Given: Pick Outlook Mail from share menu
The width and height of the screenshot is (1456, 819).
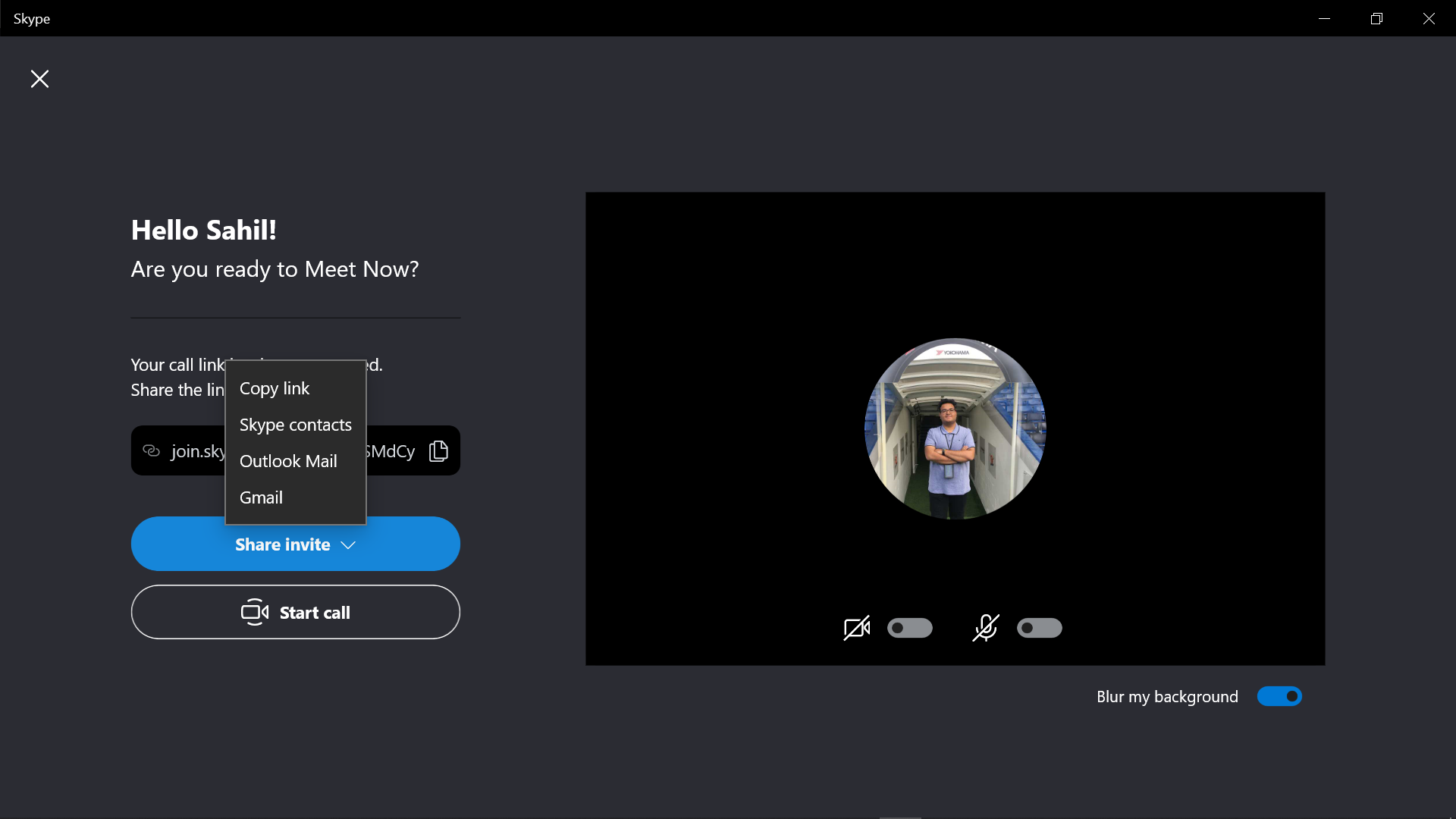Looking at the screenshot, I should (296, 461).
